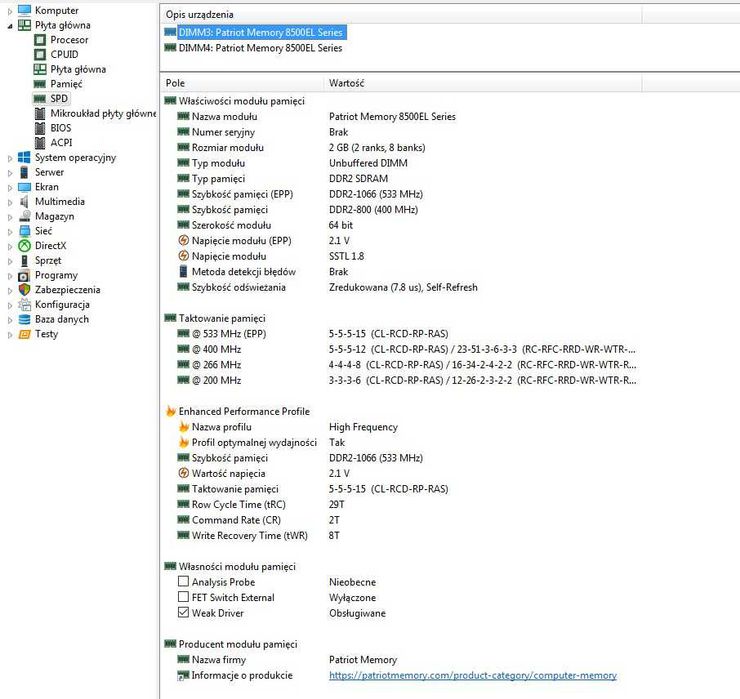Expand the Sieć tree node
This screenshot has width=740, height=699.
(x=10, y=232)
